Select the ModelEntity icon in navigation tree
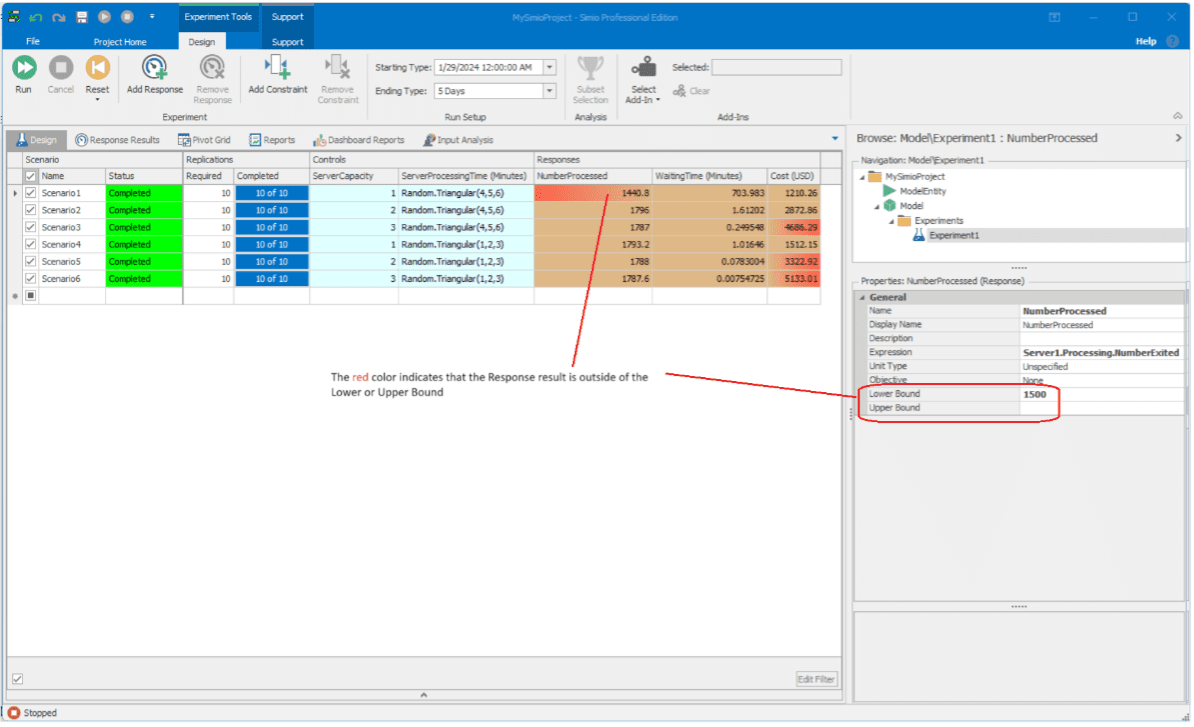1194x727 pixels. (890, 191)
